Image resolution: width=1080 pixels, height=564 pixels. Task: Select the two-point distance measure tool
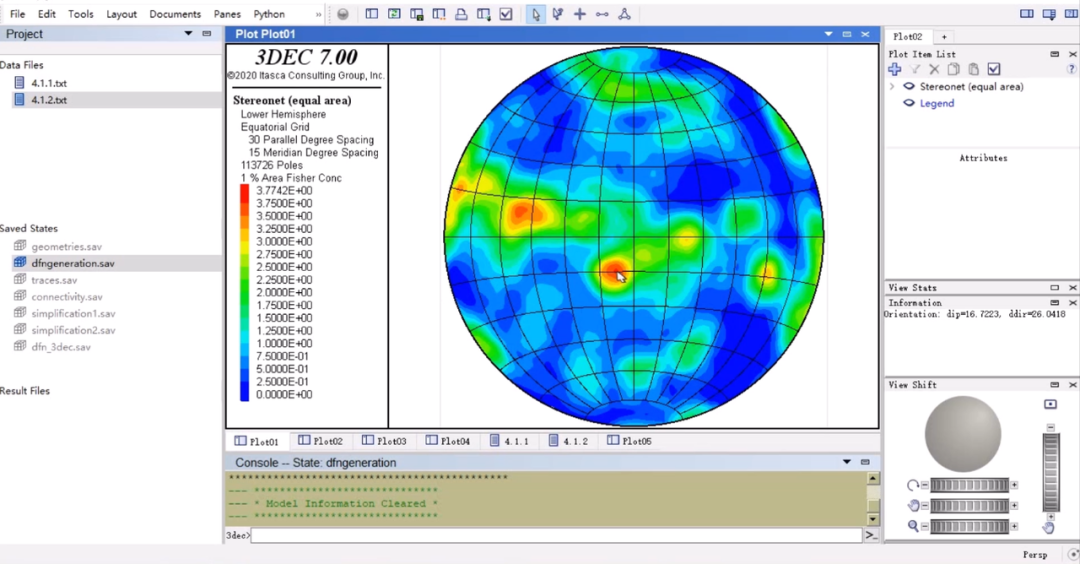tap(602, 14)
